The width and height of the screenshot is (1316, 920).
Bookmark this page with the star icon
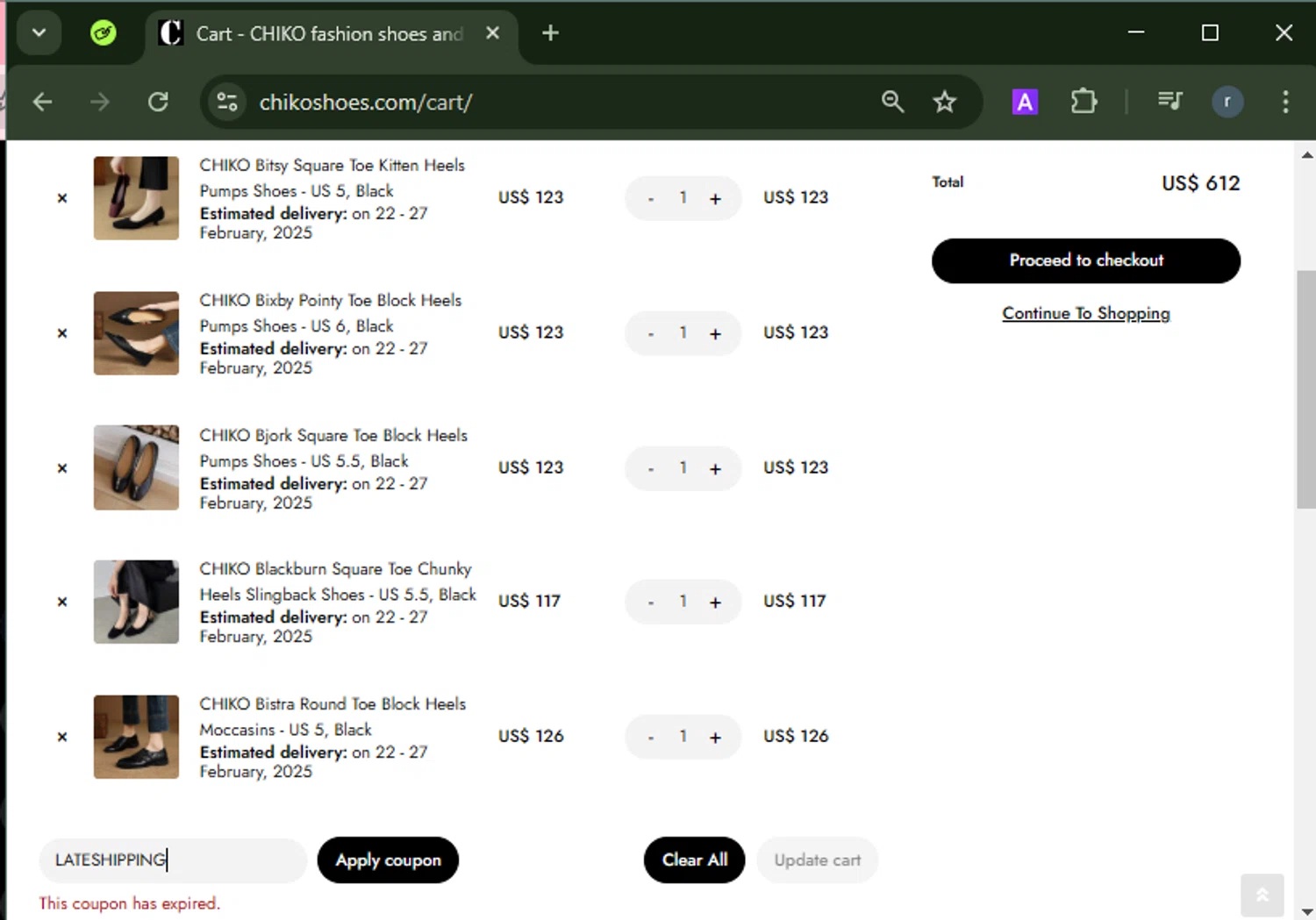(x=945, y=102)
